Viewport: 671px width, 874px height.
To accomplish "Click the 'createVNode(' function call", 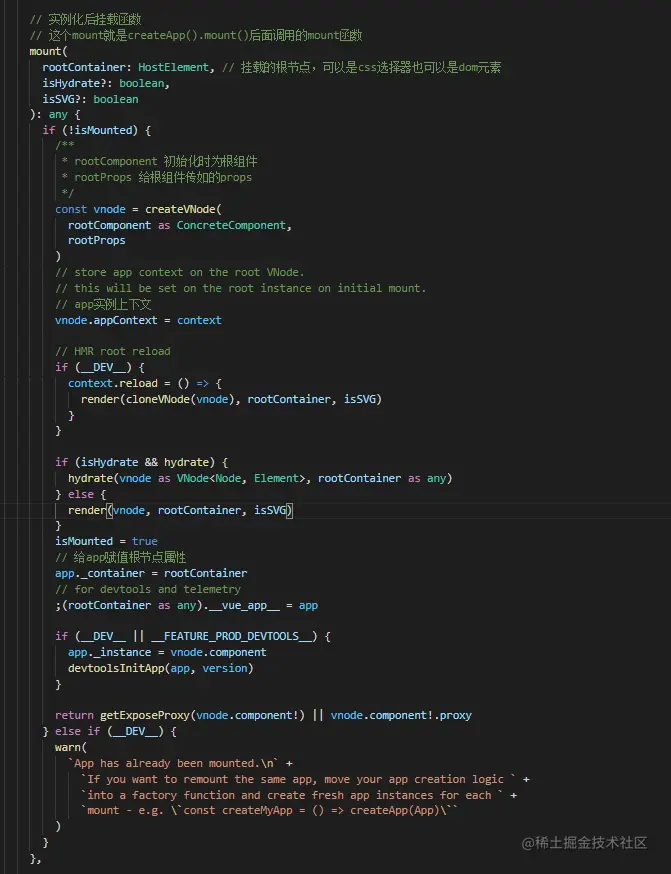I will point(183,210).
